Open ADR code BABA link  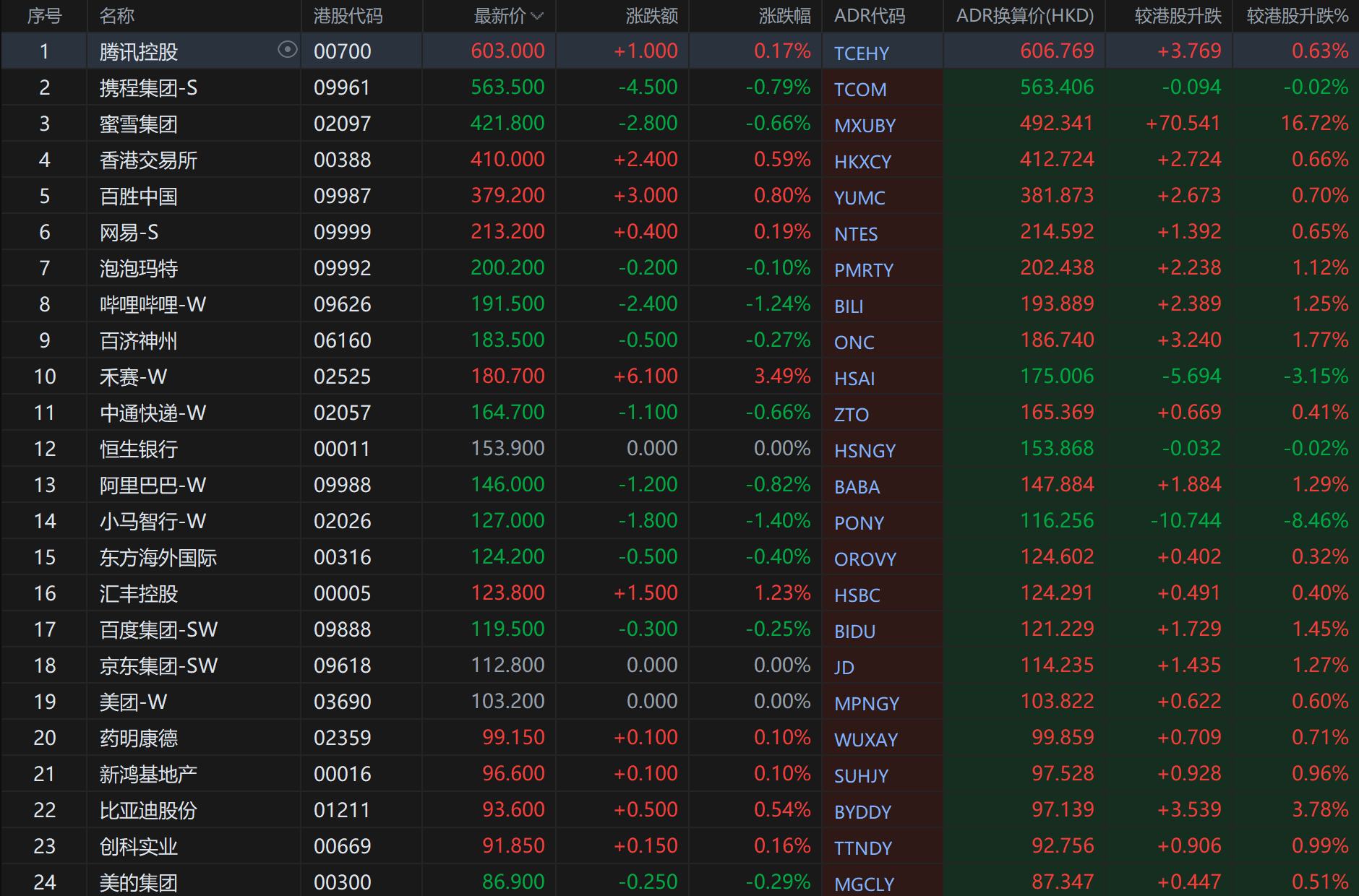[x=857, y=487]
